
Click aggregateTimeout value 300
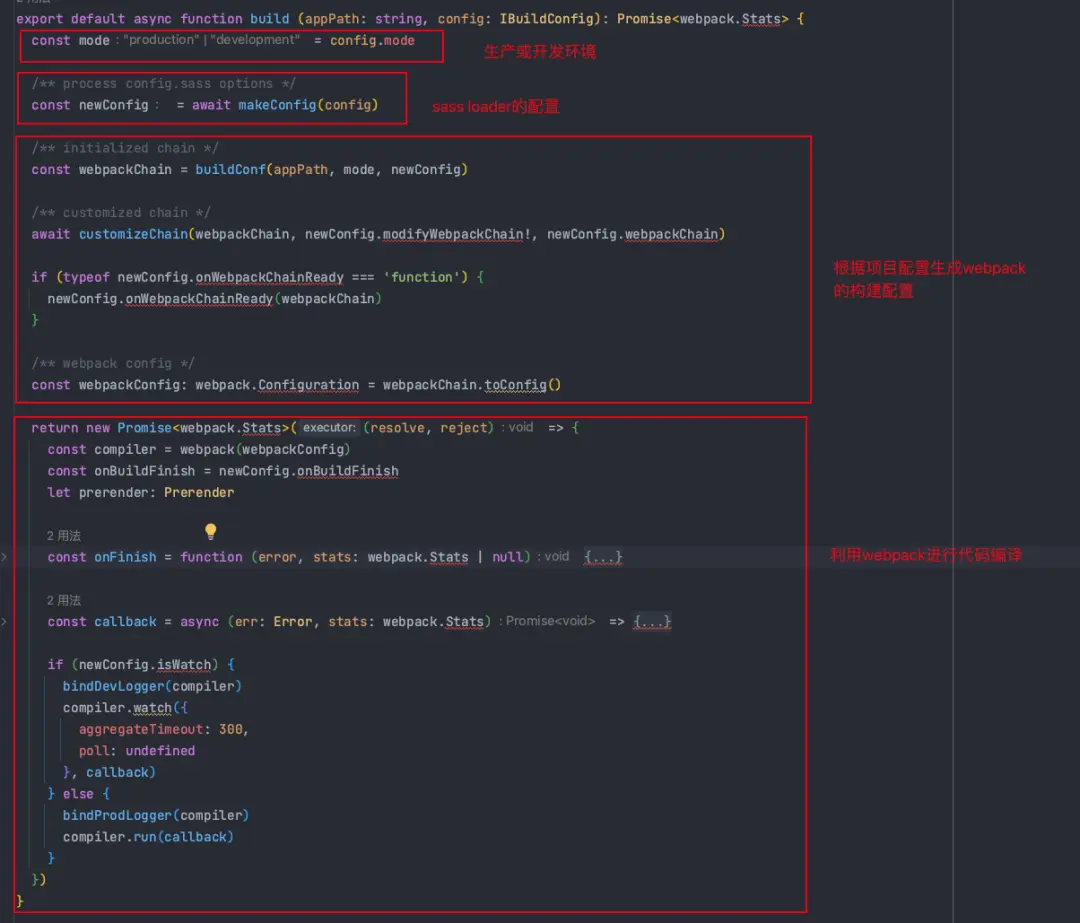[231, 729]
